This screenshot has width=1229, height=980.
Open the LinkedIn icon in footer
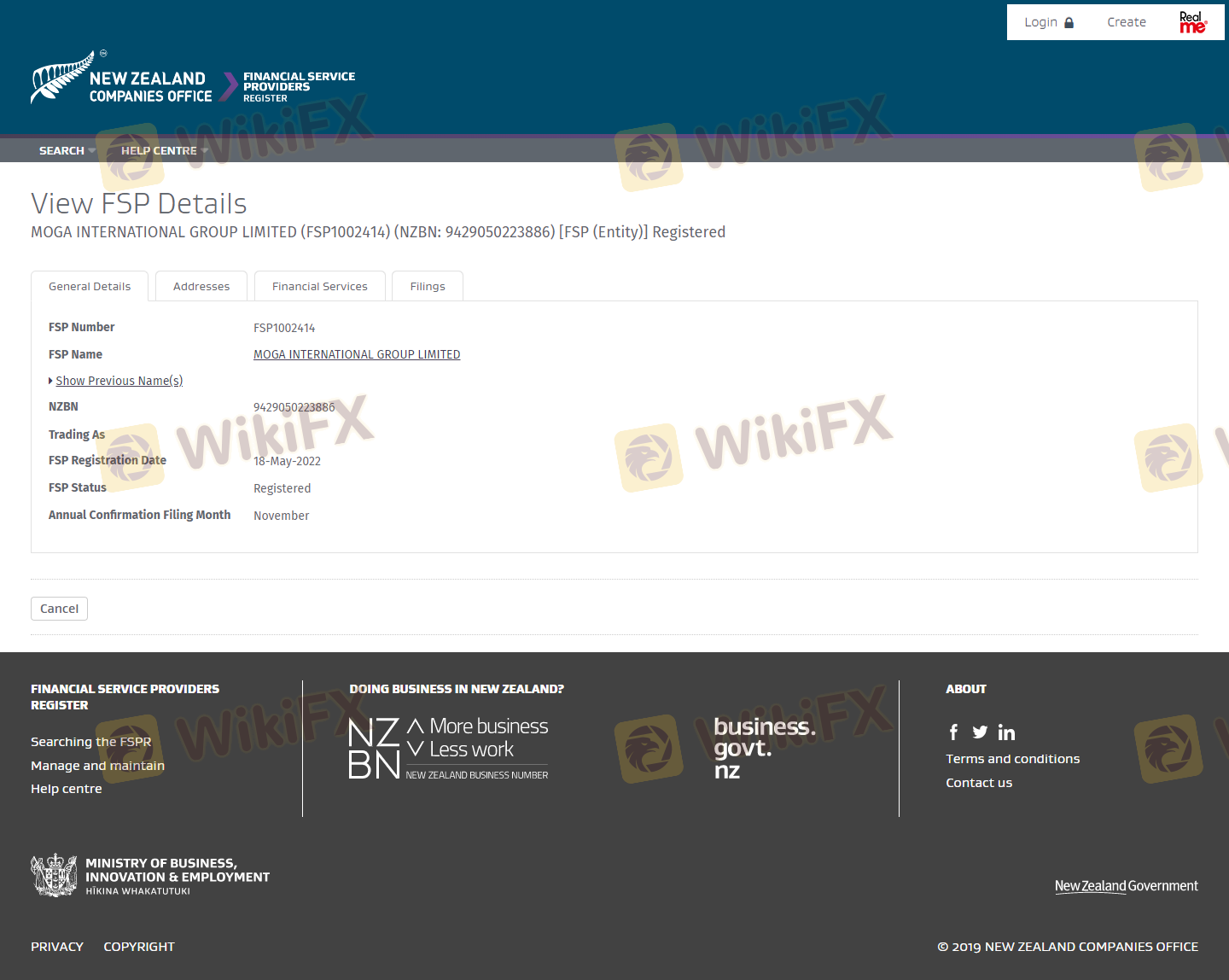pyautogui.click(x=1006, y=732)
